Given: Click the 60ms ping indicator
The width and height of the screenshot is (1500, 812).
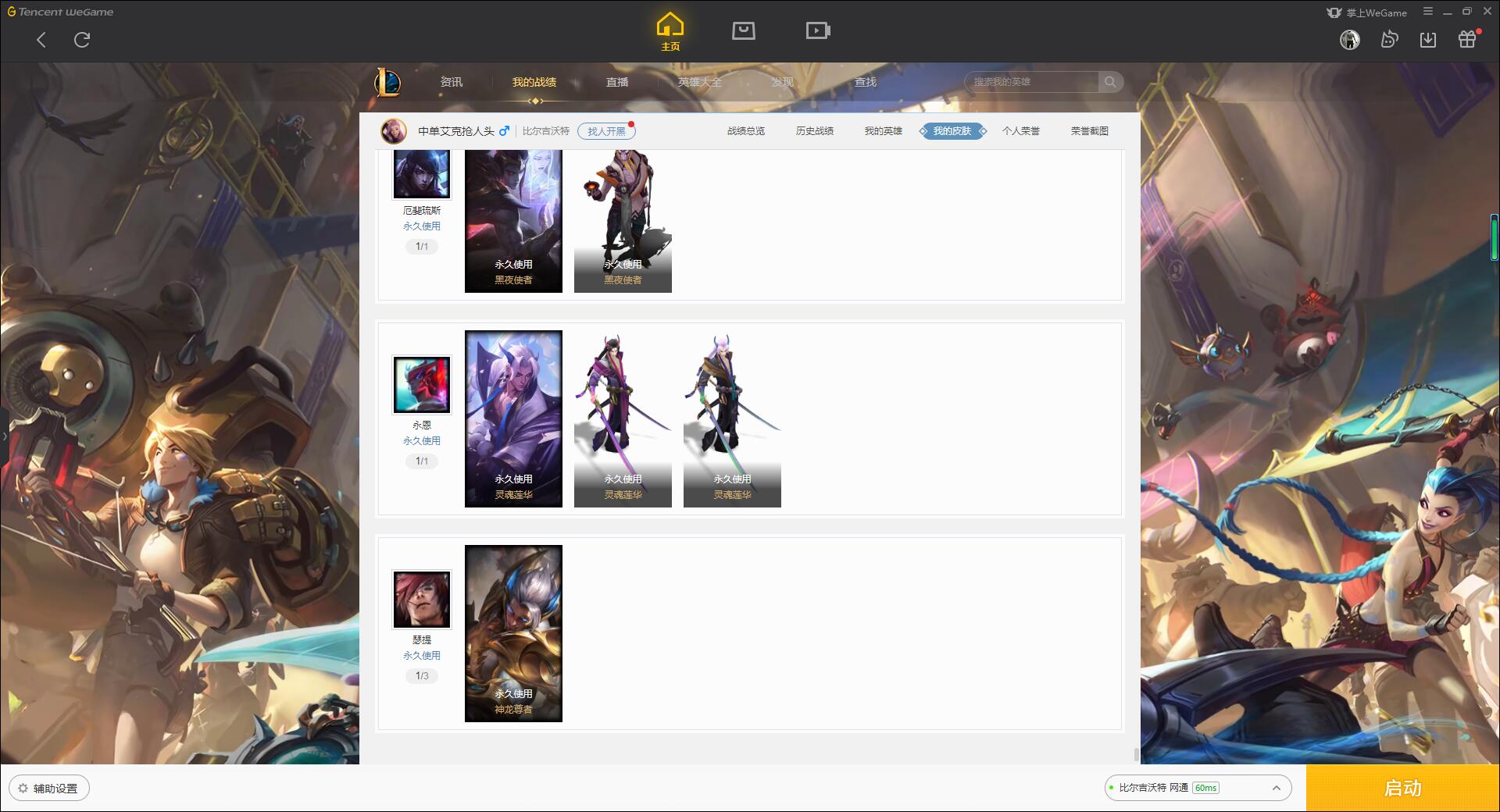Looking at the screenshot, I should click(x=1206, y=789).
